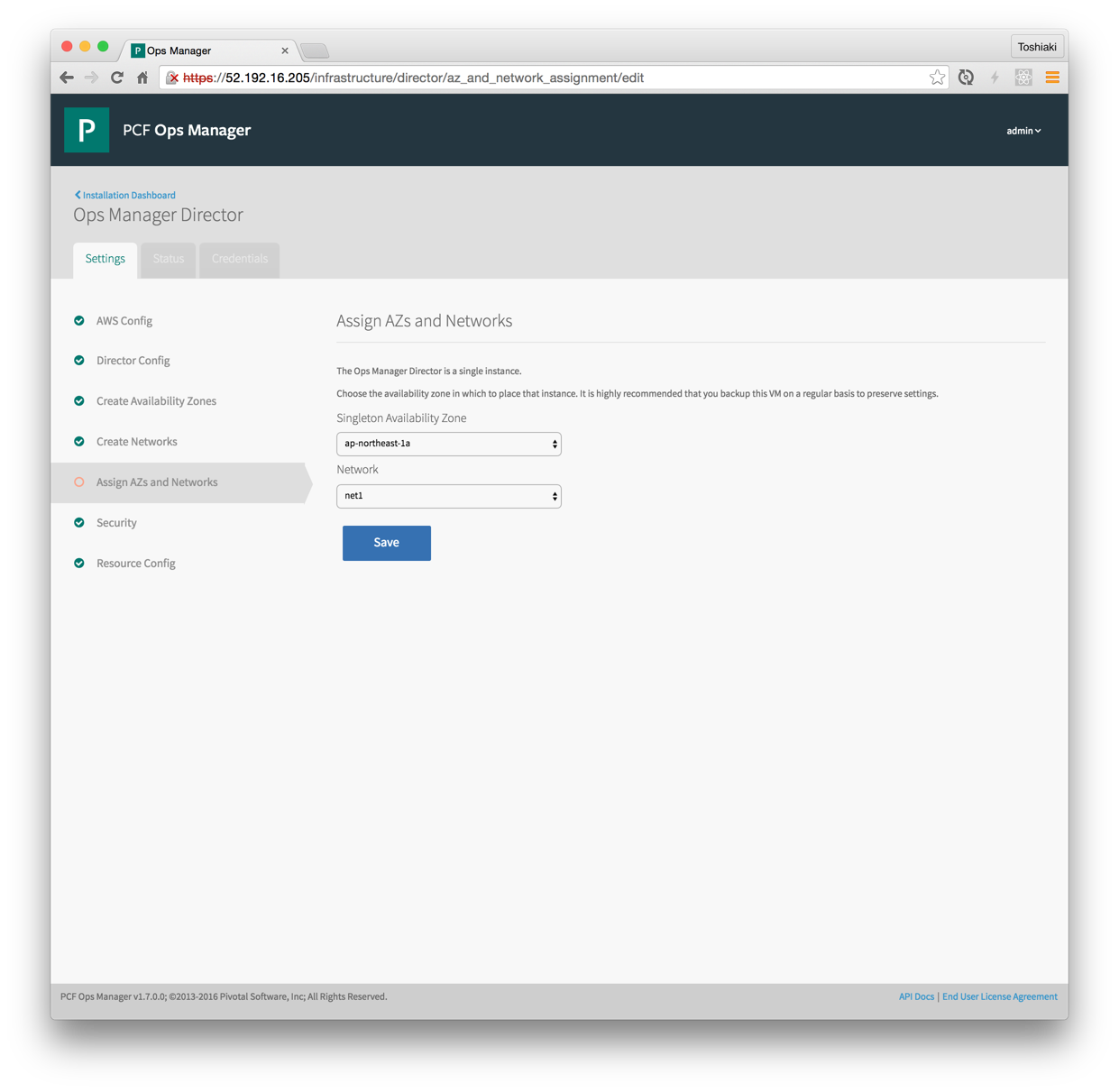Click the circular sync extension icon

pyautogui.click(x=966, y=78)
